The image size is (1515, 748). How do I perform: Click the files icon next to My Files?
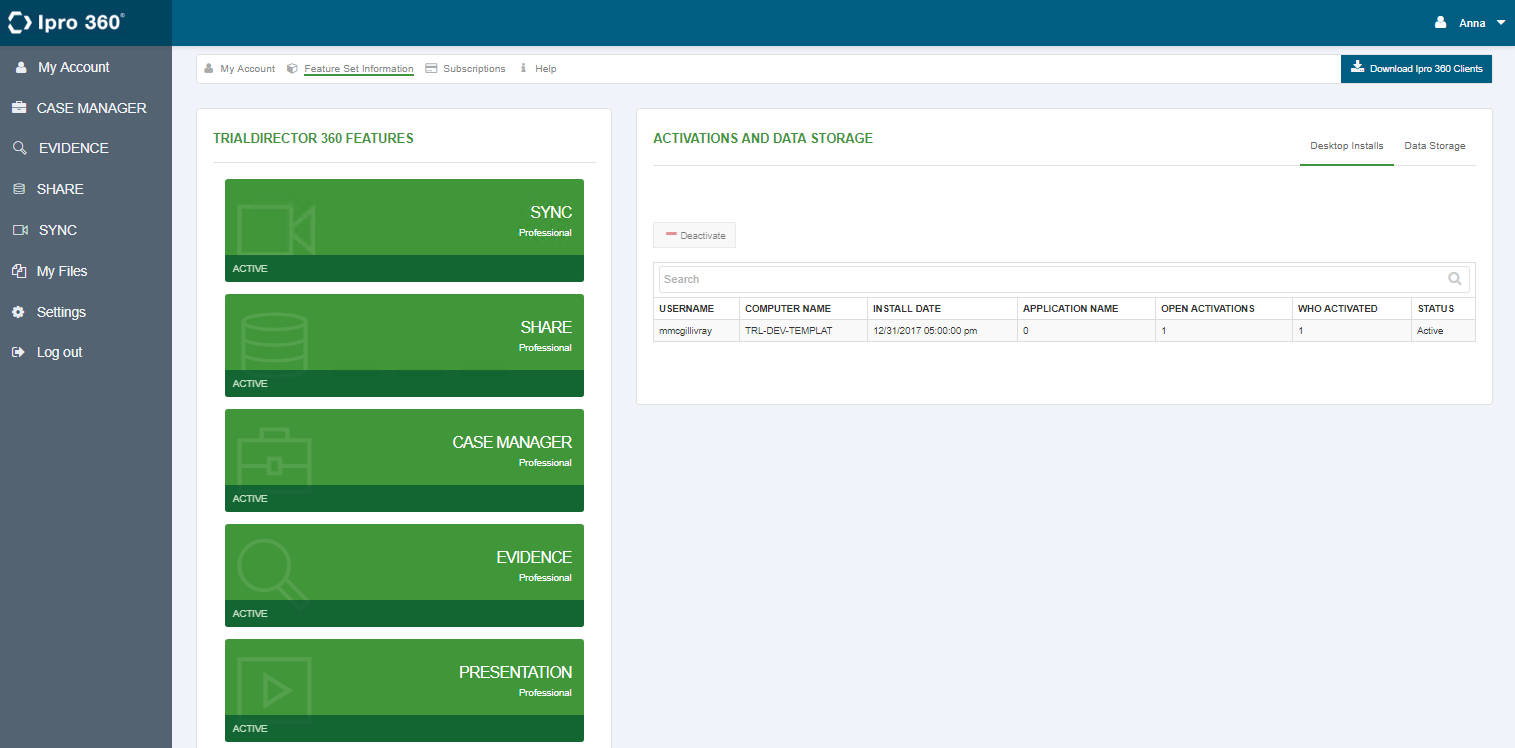tap(18, 271)
